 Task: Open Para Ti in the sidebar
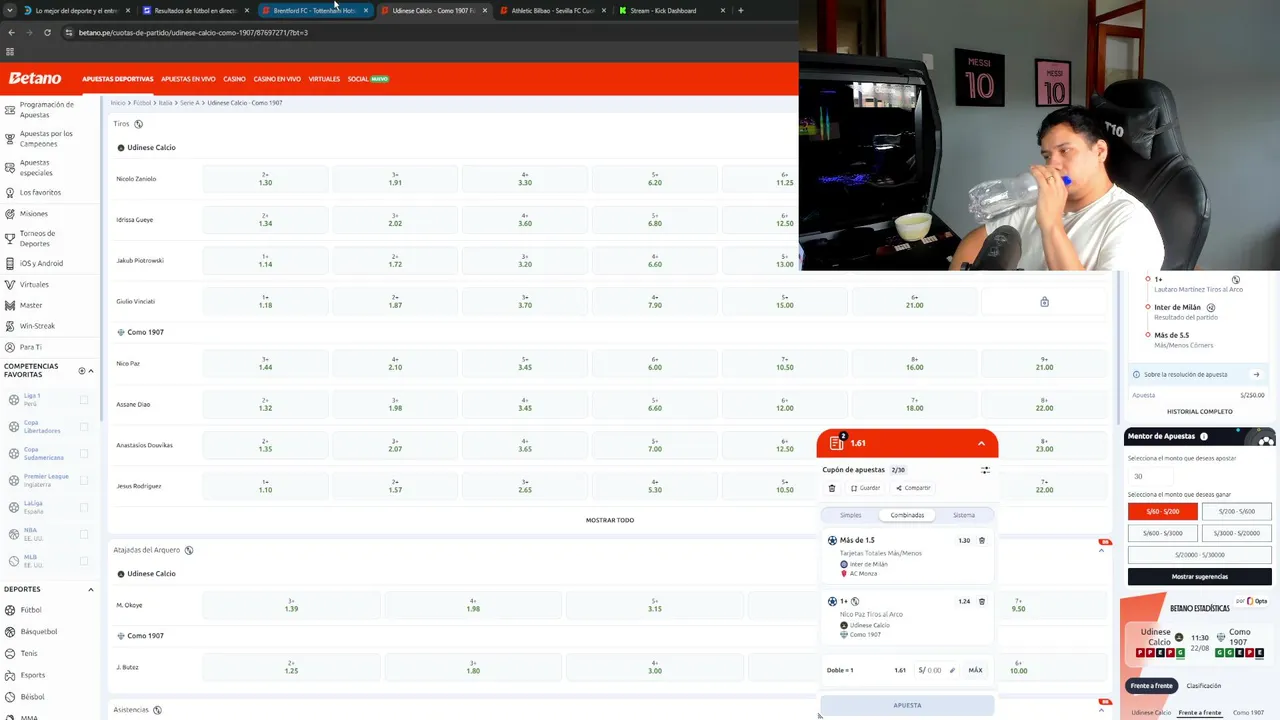[30, 347]
